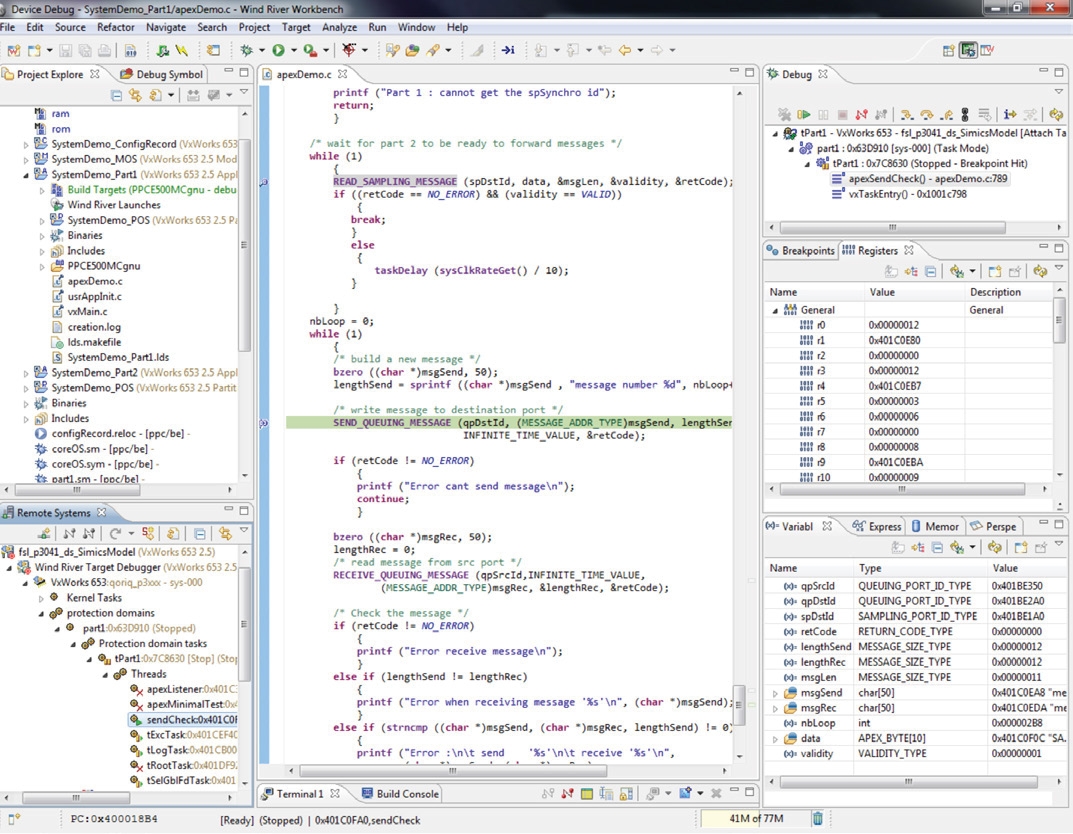Select apexSendCheck() stack frame
The width and height of the screenshot is (1073, 834).
pyautogui.click(x=919, y=179)
